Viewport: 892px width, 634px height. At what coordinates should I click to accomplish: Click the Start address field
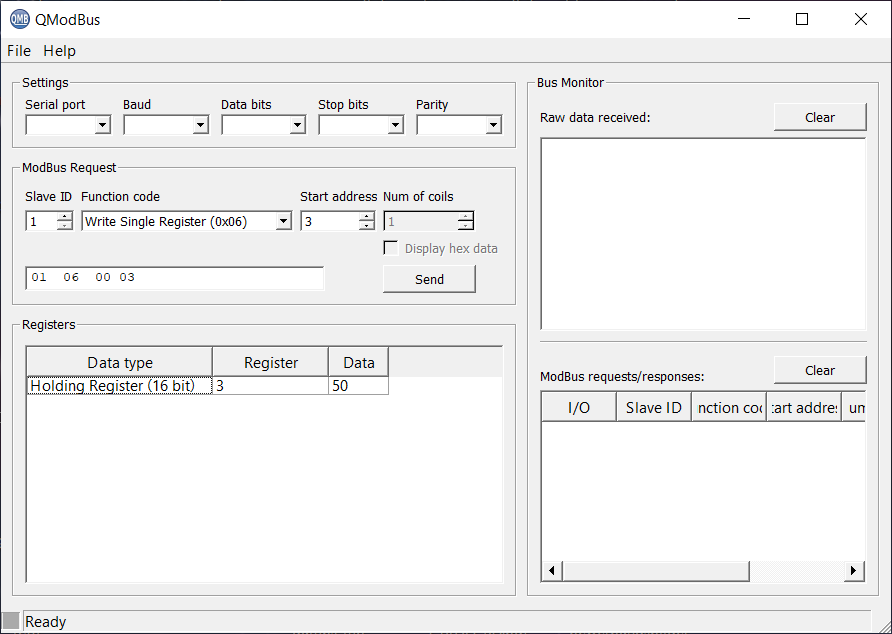330,221
